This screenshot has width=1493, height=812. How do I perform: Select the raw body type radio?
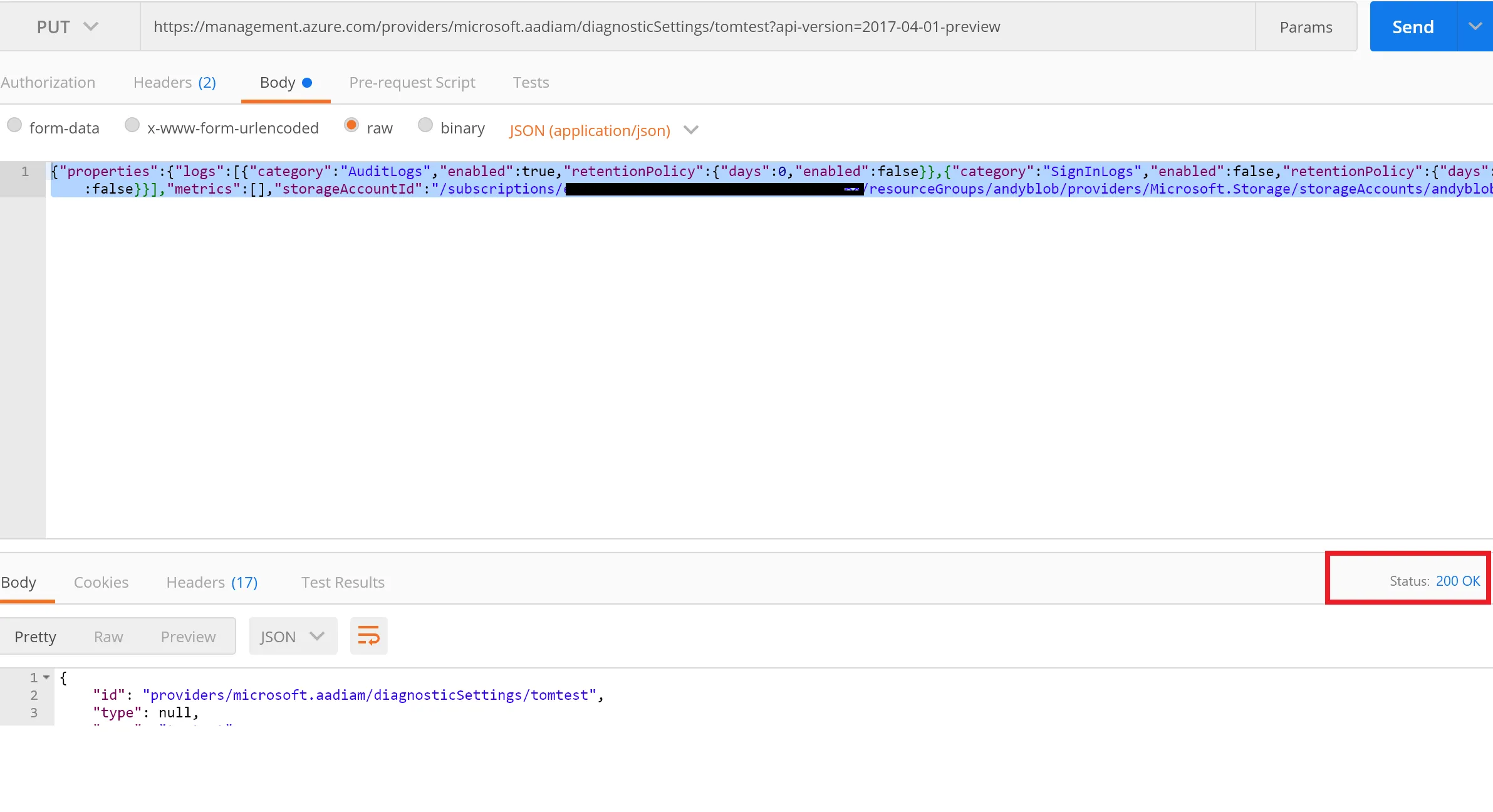point(351,125)
